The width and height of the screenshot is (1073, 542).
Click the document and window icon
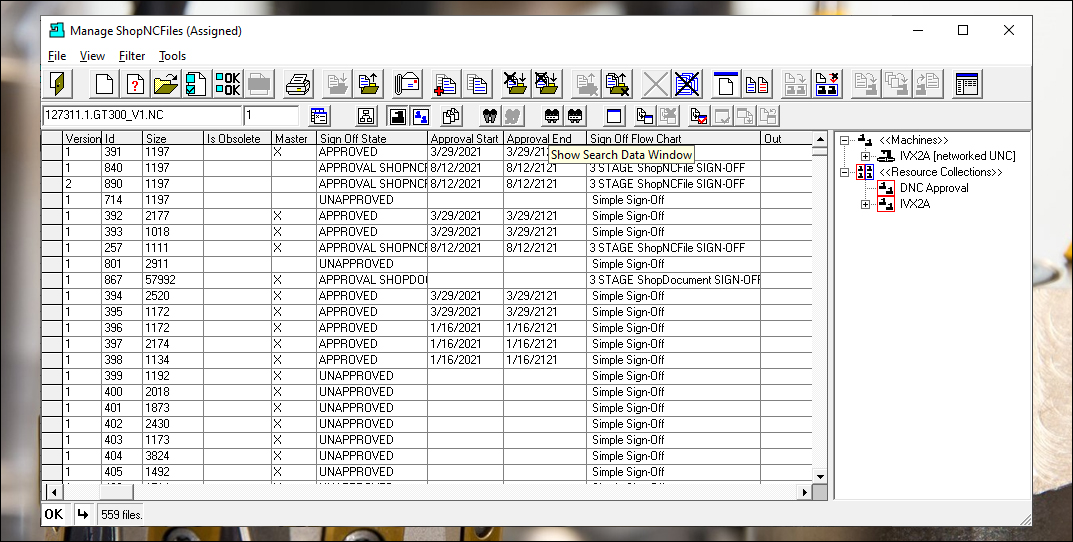point(645,116)
